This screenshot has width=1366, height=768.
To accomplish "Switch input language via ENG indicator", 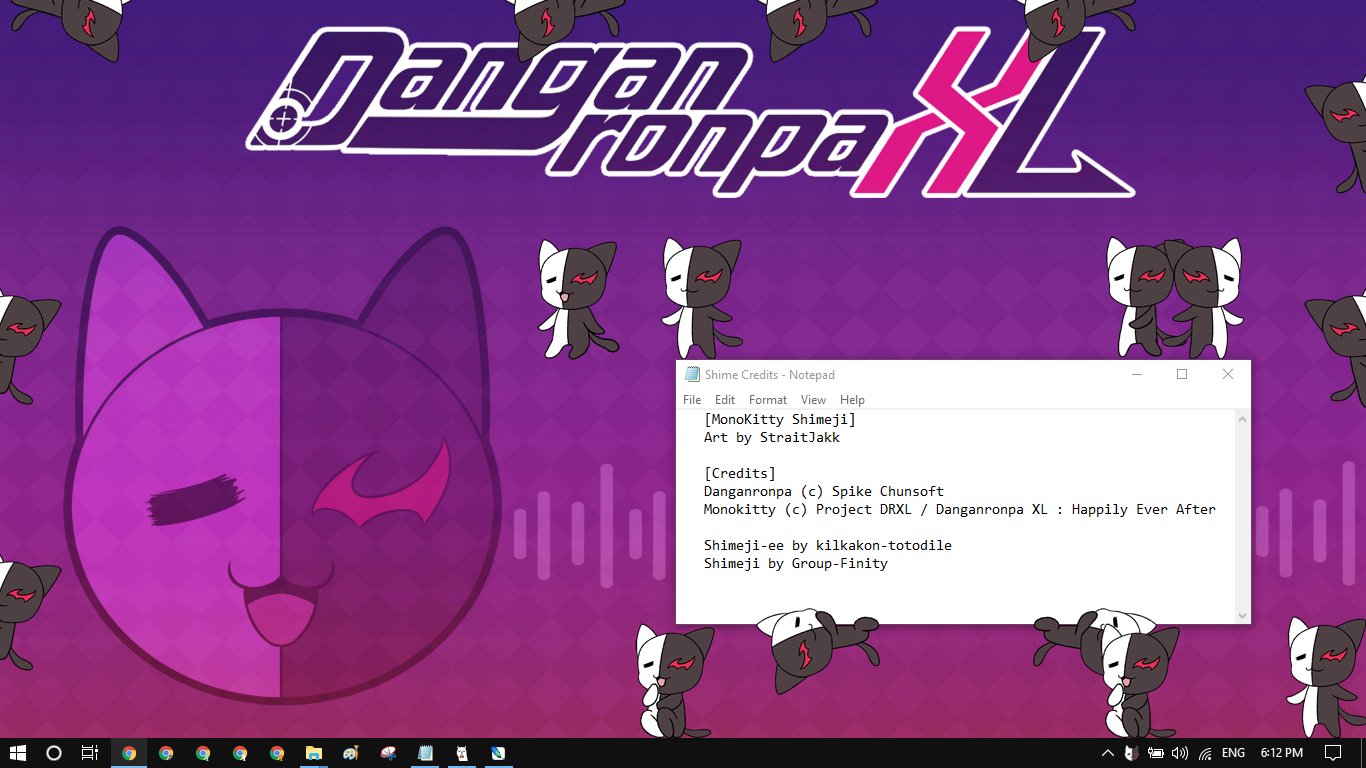I will click(1234, 753).
